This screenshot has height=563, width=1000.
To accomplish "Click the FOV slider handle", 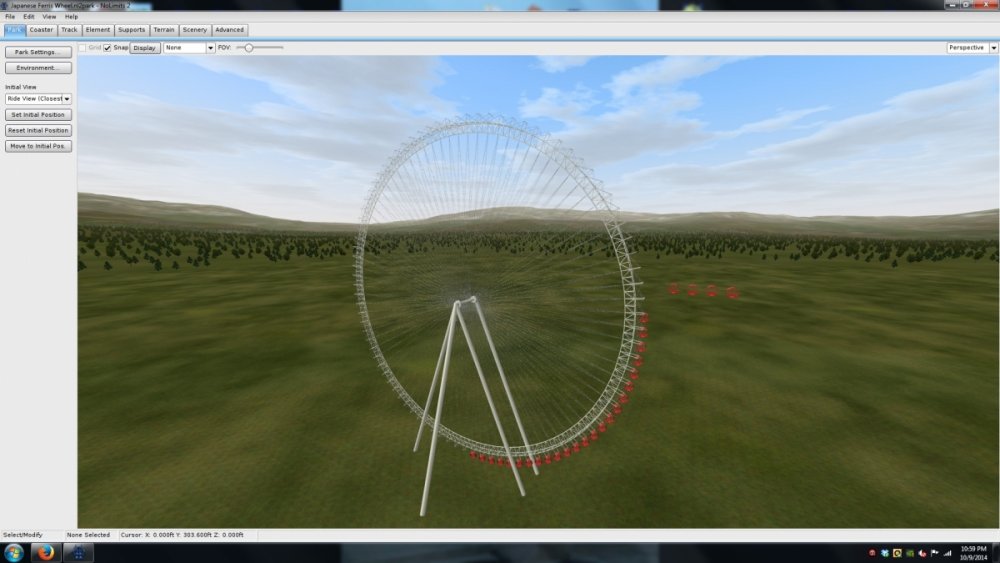I will point(248,48).
